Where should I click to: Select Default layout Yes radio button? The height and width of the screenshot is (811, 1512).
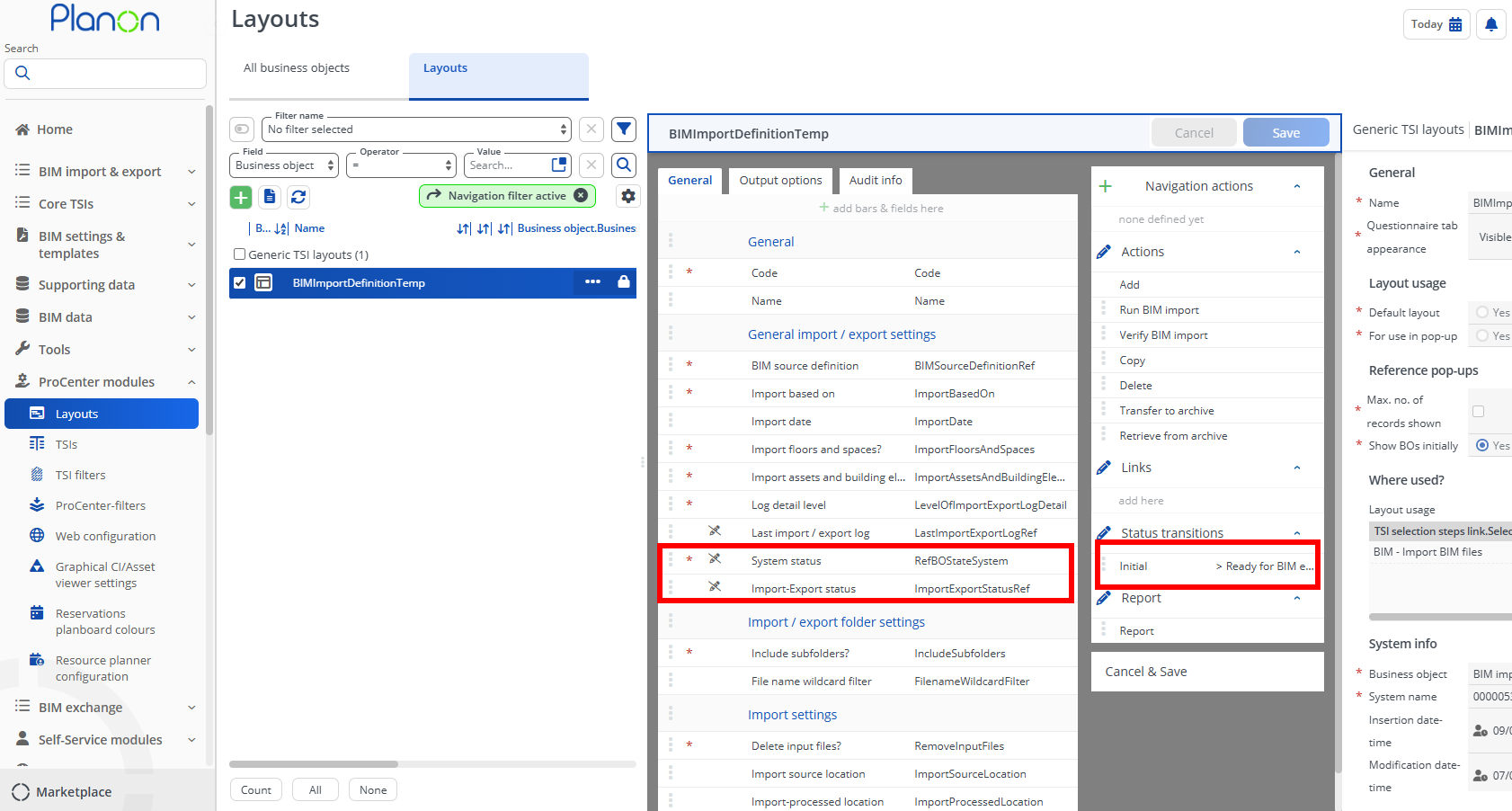click(1482, 312)
